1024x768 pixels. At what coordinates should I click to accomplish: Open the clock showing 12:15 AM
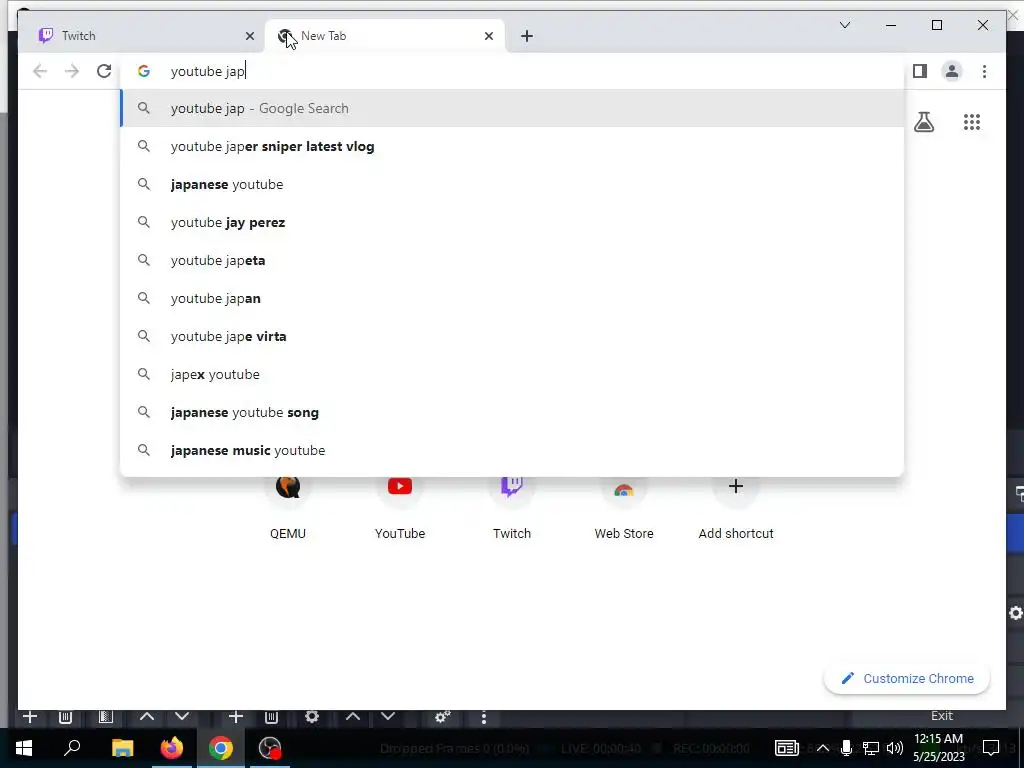click(938, 748)
